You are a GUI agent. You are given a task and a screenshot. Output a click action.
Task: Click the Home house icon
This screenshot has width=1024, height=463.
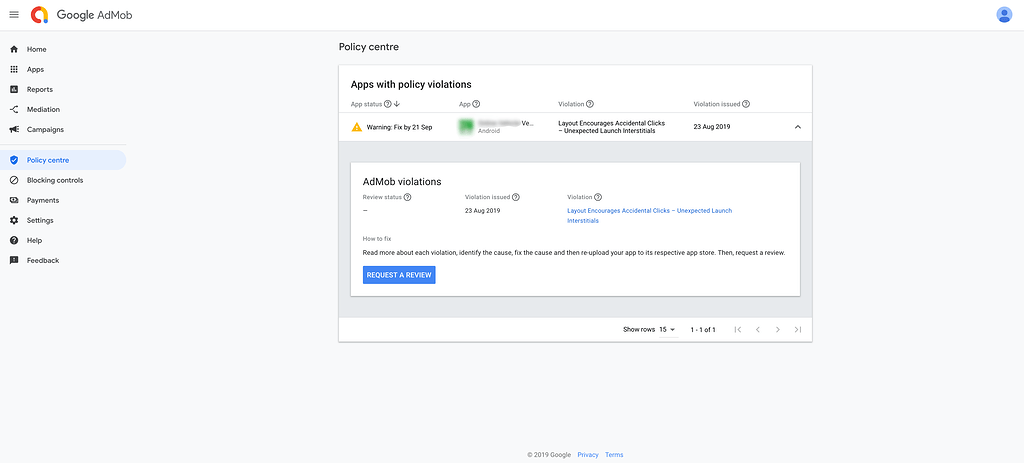14,49
